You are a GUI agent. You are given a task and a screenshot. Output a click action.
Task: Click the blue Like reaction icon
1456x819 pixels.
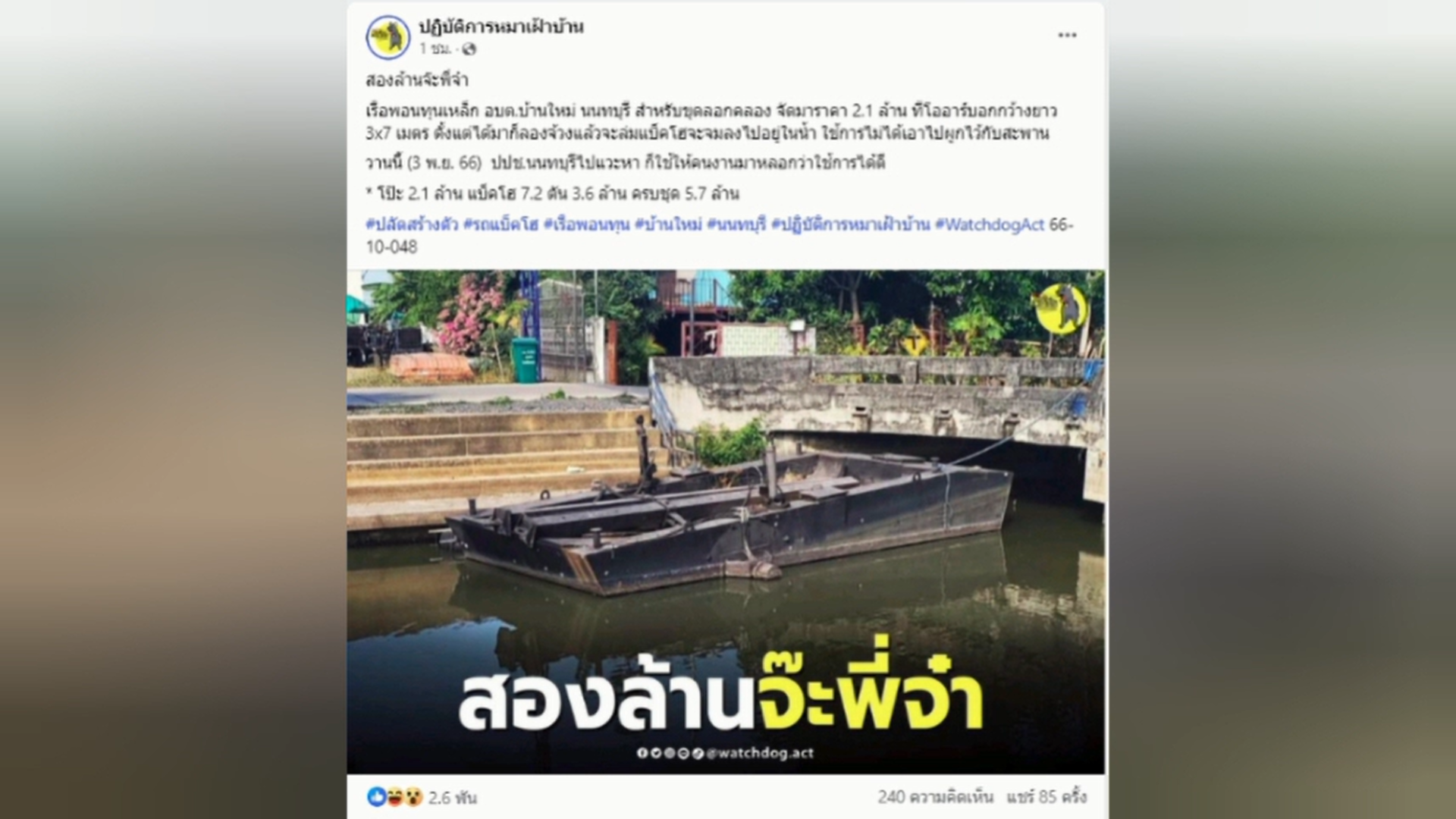(x=377, y=796)
